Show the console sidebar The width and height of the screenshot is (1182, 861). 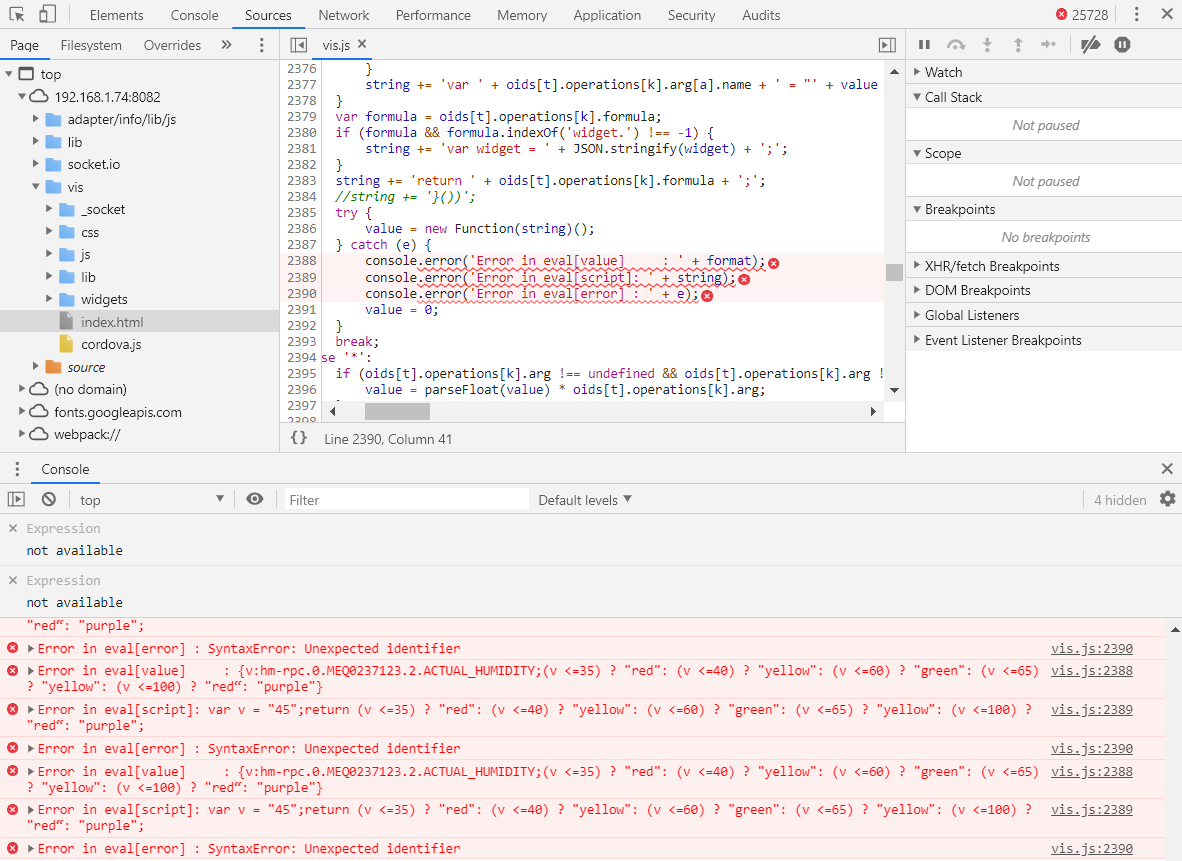[16, 500]
